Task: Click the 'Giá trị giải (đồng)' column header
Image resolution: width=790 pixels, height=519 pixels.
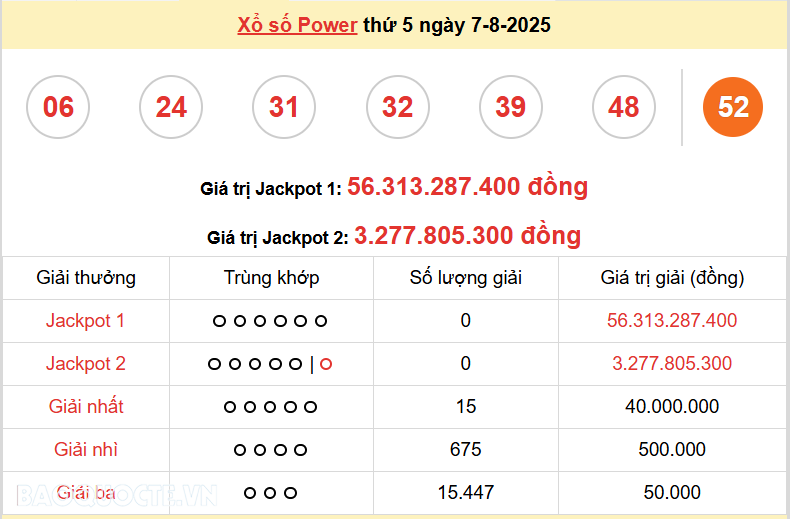Action: click(x=672, y=278)
